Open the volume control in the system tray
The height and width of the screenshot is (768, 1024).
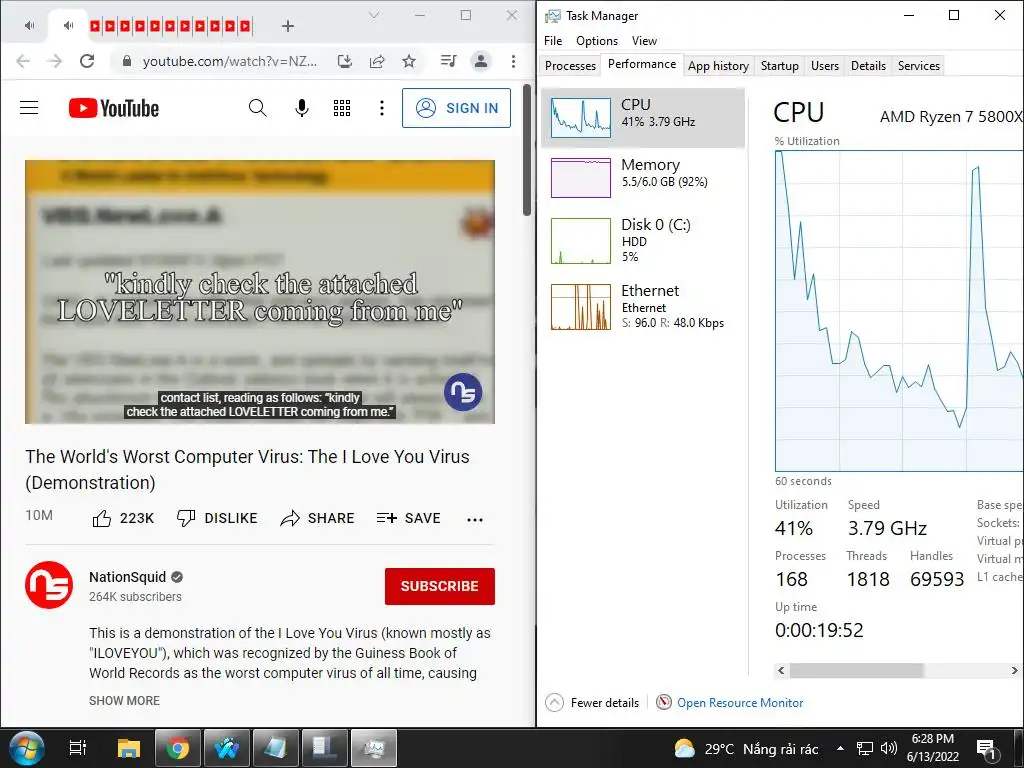pyautogui.click(x=889, y=748)
